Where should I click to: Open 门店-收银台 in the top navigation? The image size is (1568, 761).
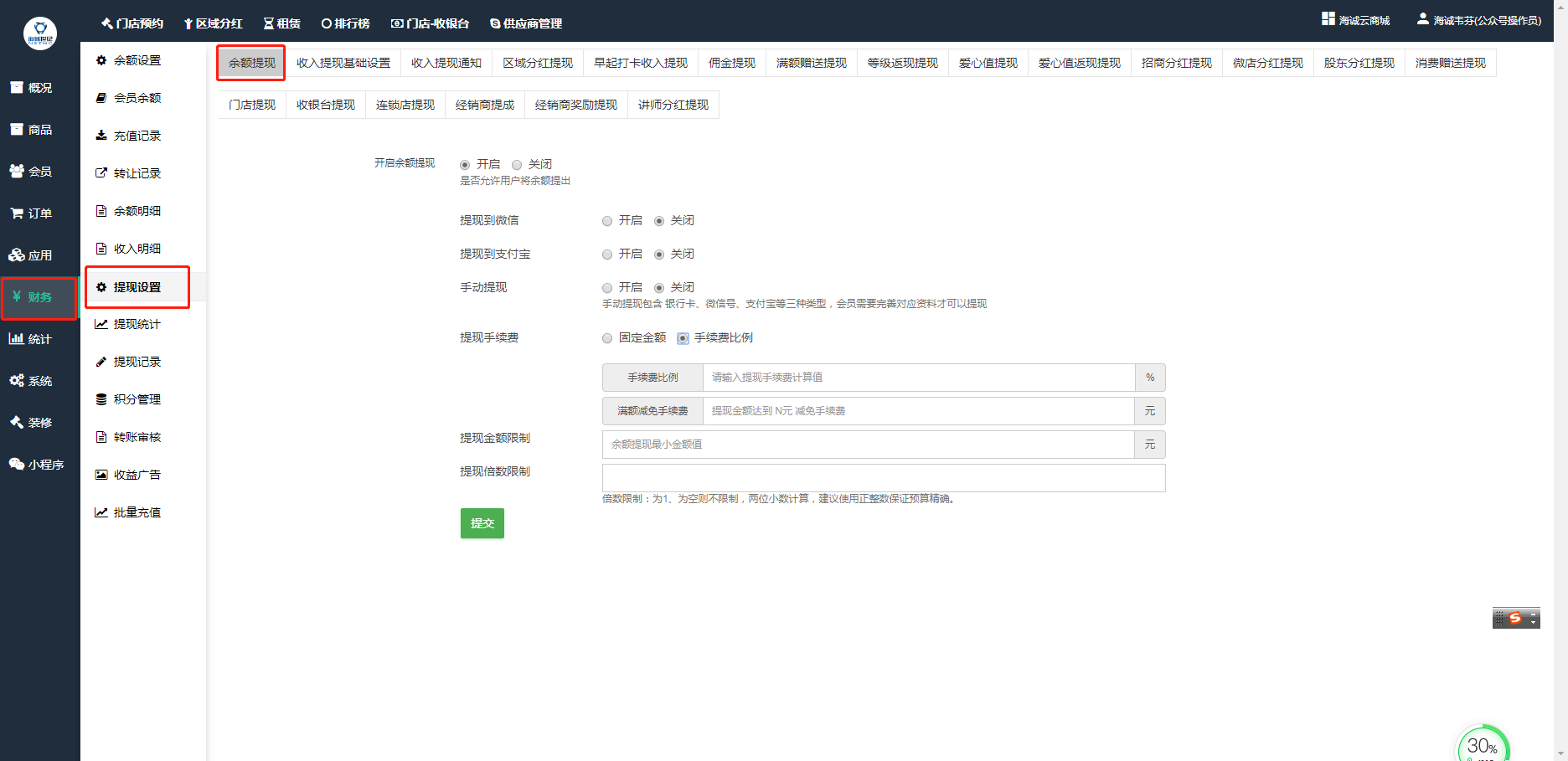point(431,23)
